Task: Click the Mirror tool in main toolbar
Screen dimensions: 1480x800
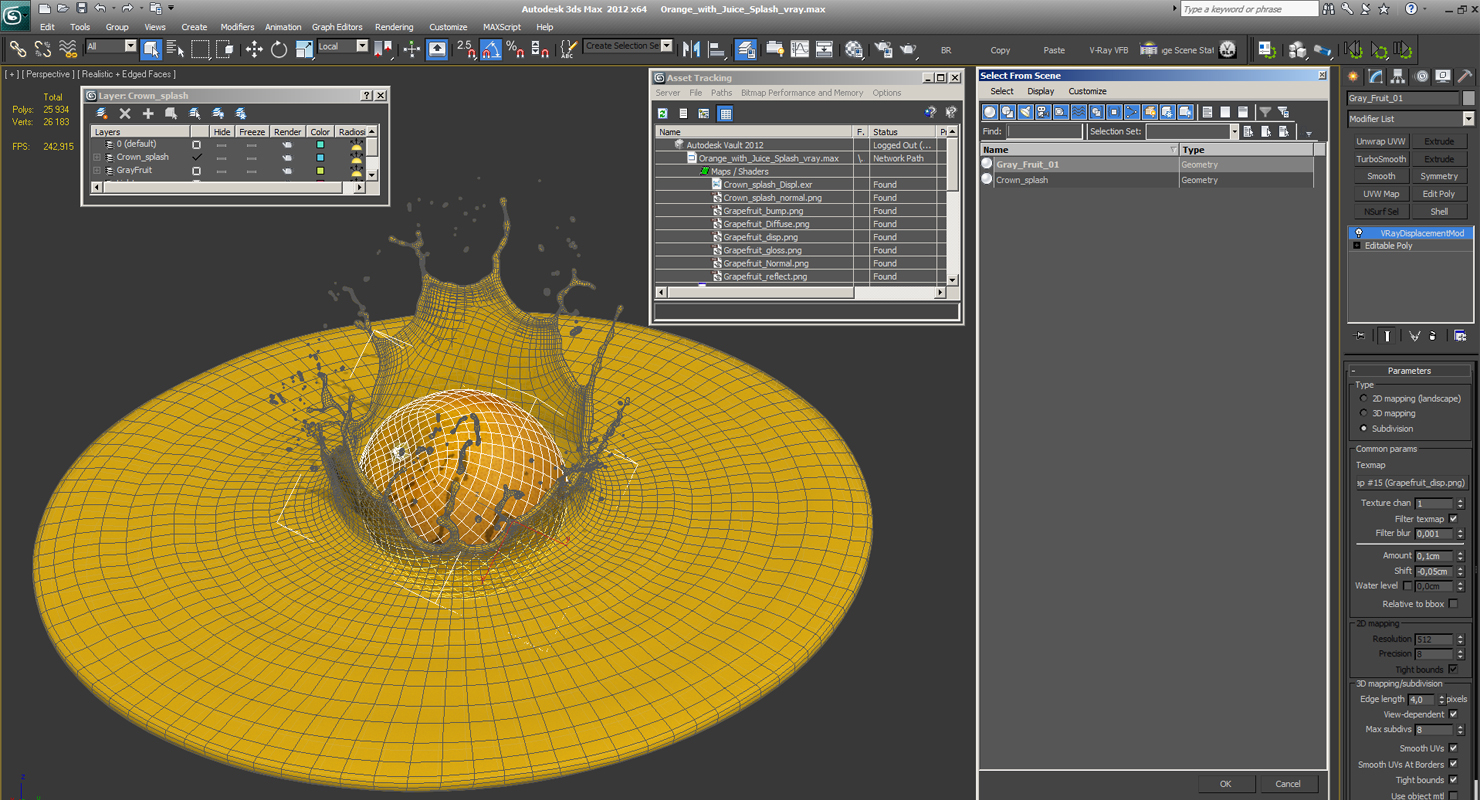Action: [691, 48]
